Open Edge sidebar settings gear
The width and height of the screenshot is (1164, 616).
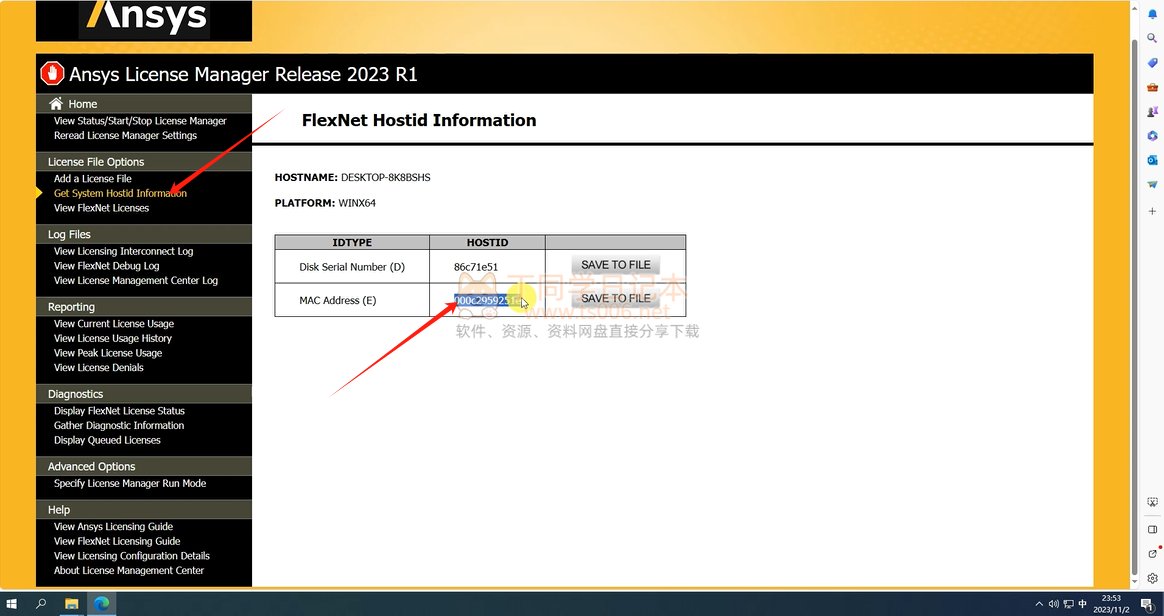1152,578
